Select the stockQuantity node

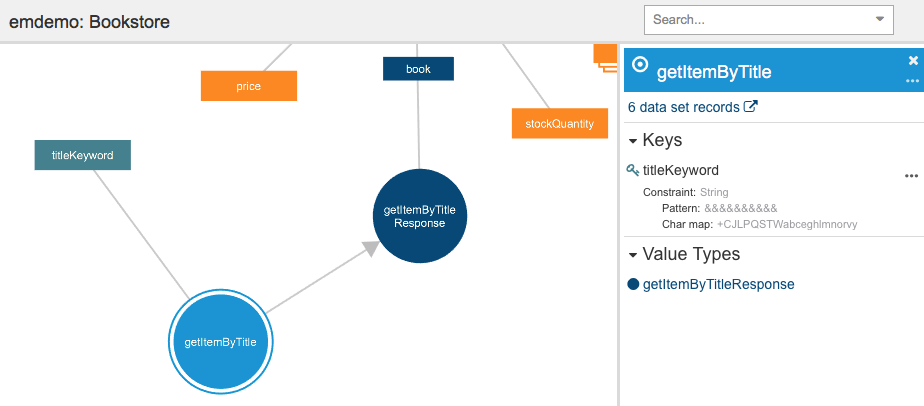560,124
